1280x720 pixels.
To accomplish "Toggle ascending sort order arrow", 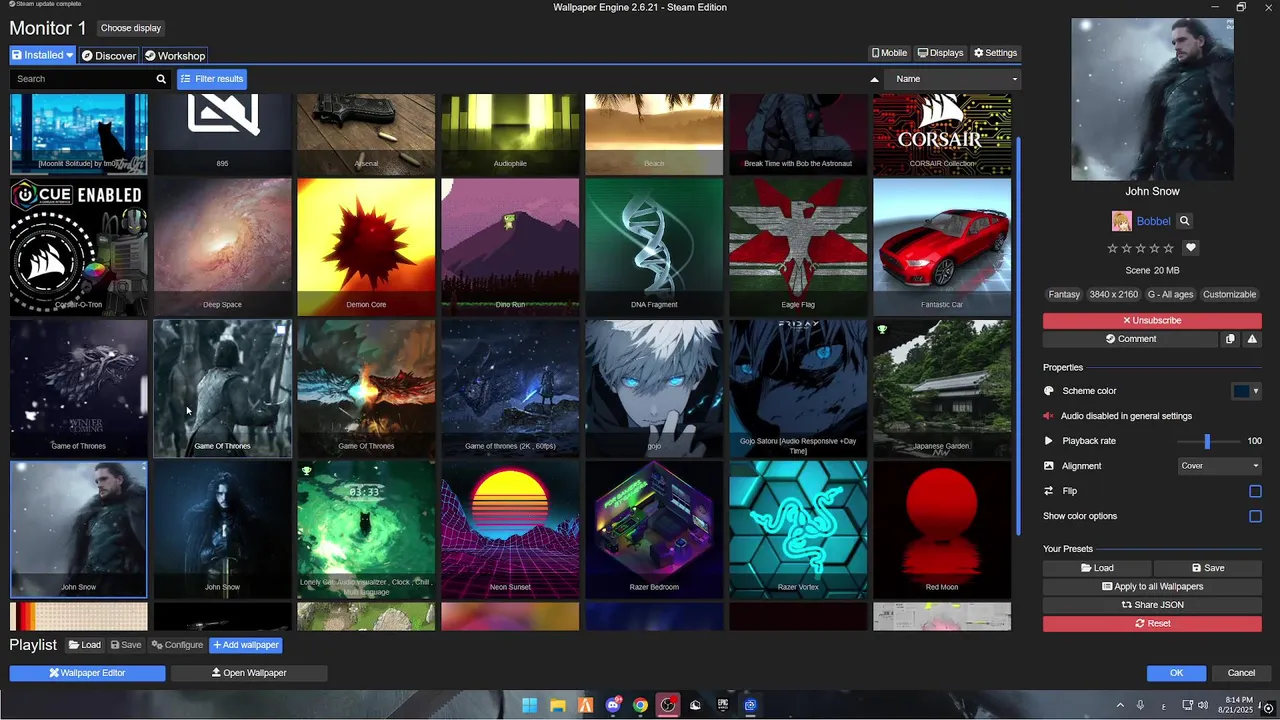I will (875, 79).
